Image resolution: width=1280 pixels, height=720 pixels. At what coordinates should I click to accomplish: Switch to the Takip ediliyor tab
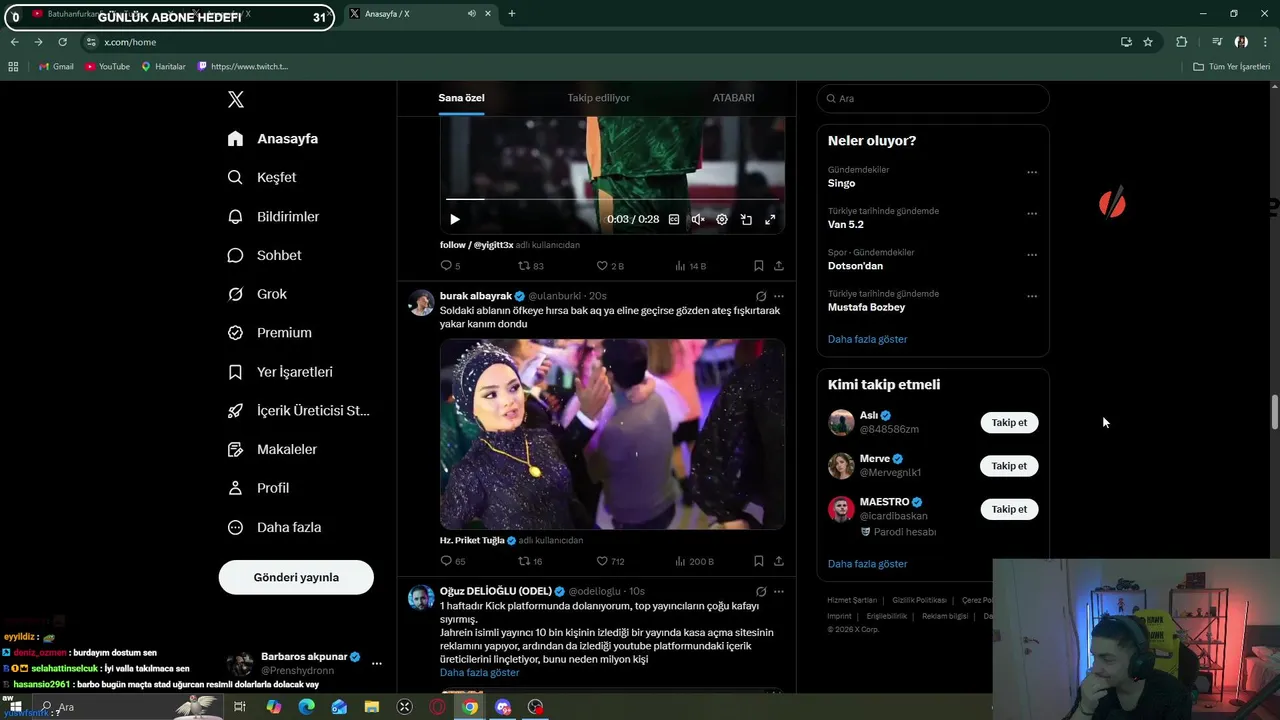pos(598,98)
